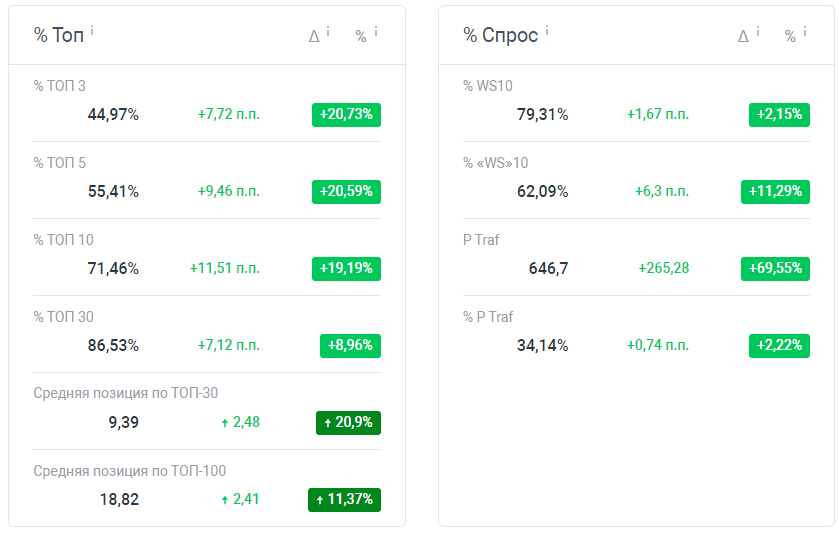Click the +20,59% badge for ТОП 5
This screenshot has width=839, height=533.
346,192
